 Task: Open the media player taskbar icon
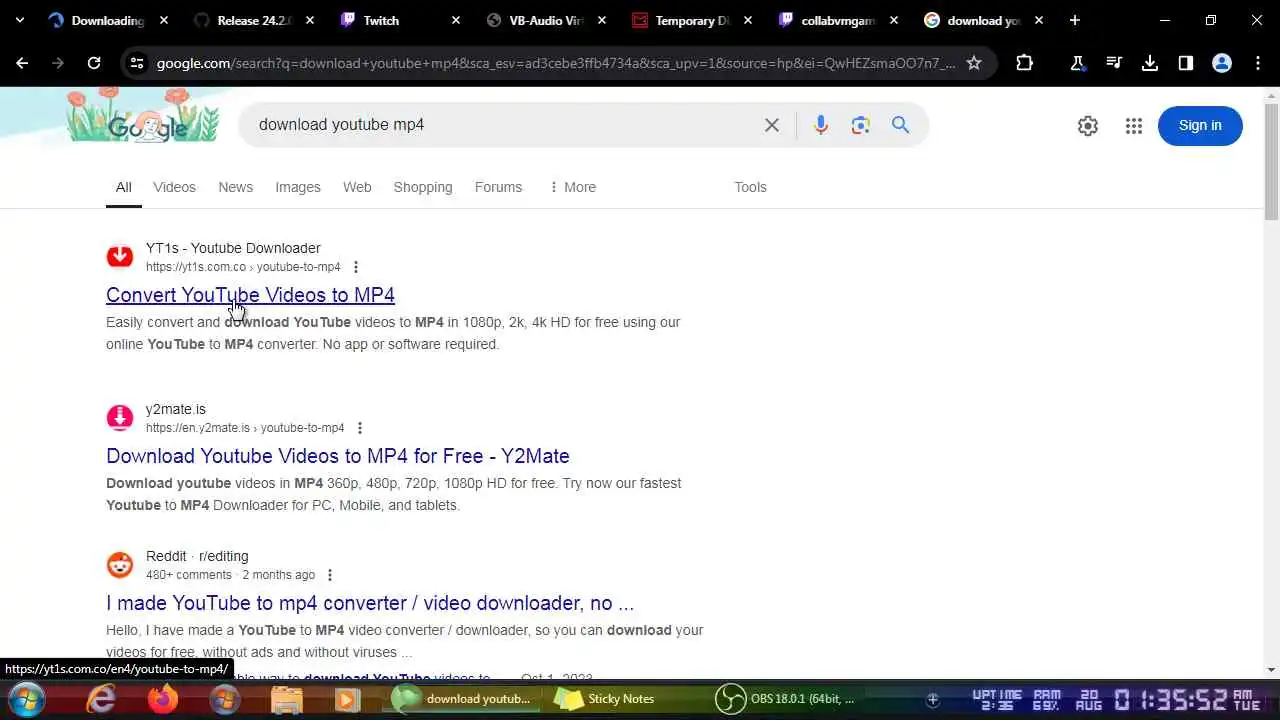(347, 698)
